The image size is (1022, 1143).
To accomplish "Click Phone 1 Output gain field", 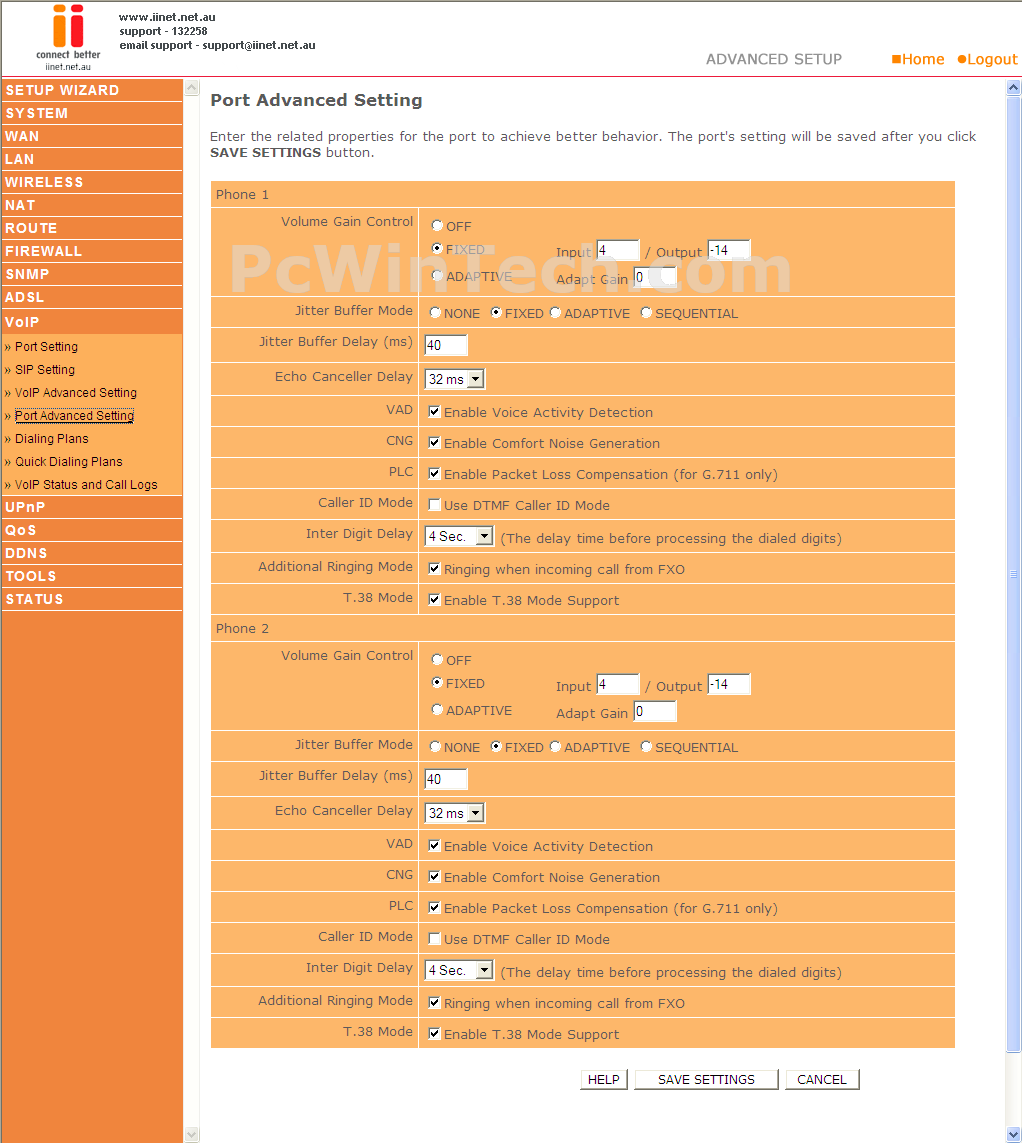I will click(x=729, y=250).
